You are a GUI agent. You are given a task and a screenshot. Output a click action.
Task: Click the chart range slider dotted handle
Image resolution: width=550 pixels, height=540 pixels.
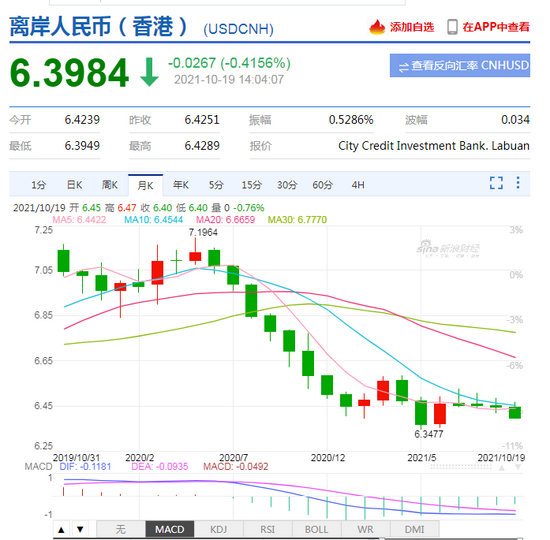(x=461, y=467)
